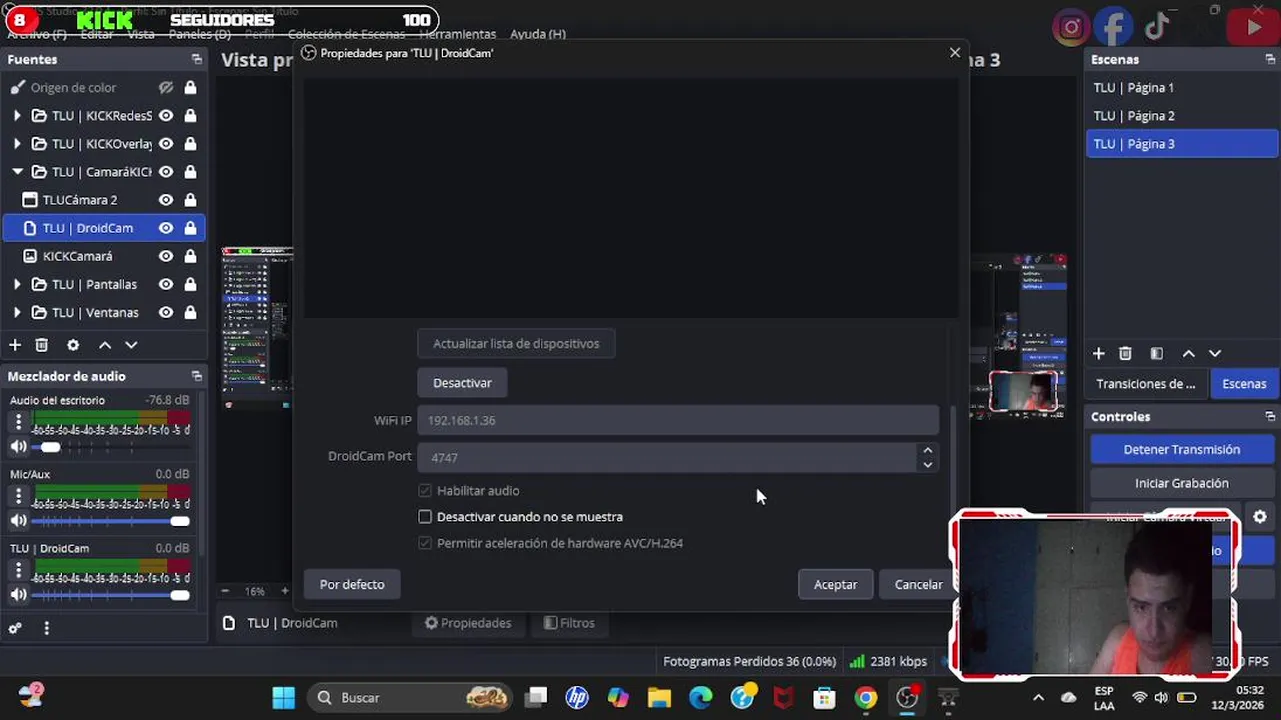Increase DroidCam Port value
This screenshot has width=1281, height=720.
pos(928,450)
